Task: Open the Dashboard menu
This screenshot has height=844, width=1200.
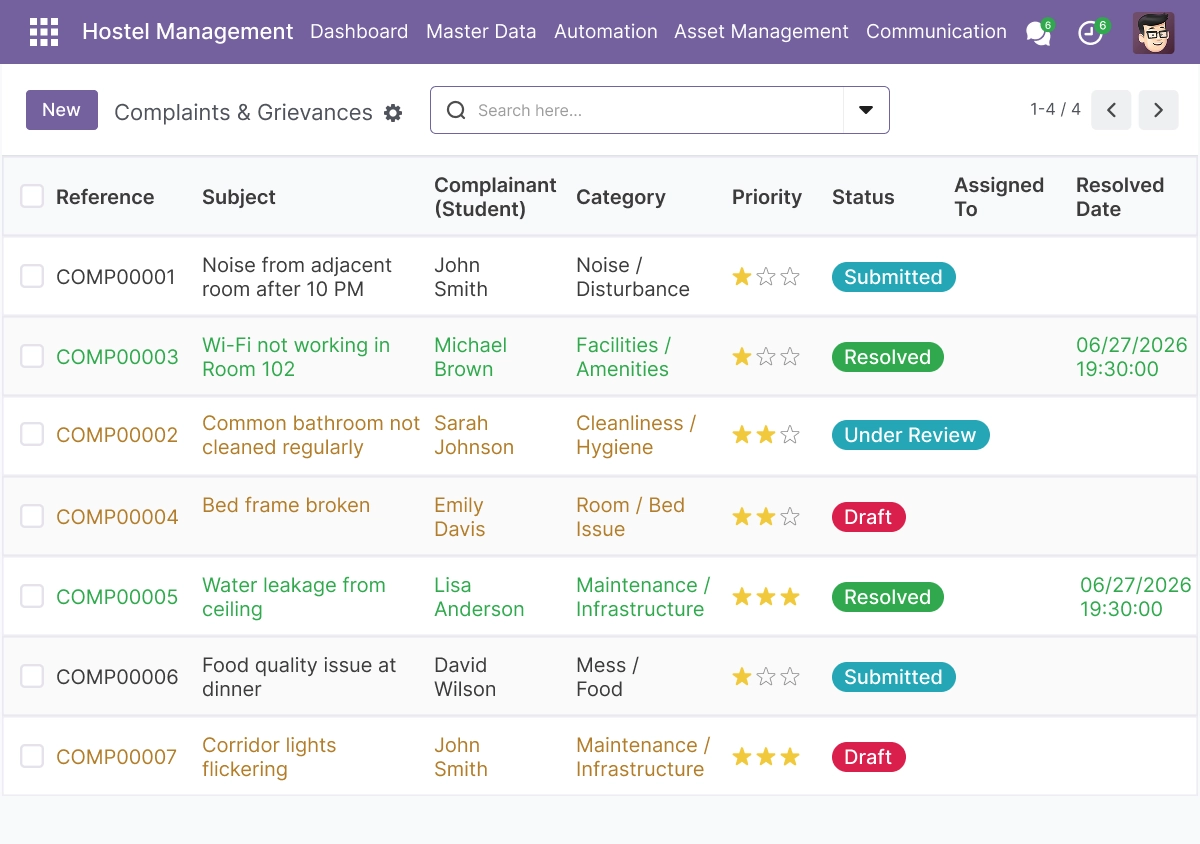Action: 359,32
